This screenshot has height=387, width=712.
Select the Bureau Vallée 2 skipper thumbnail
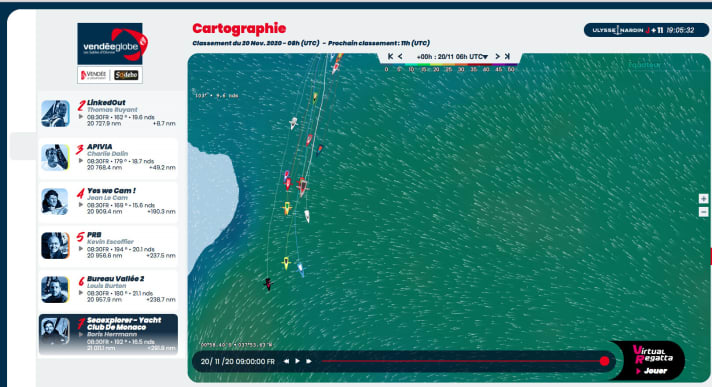pos(55,289)
